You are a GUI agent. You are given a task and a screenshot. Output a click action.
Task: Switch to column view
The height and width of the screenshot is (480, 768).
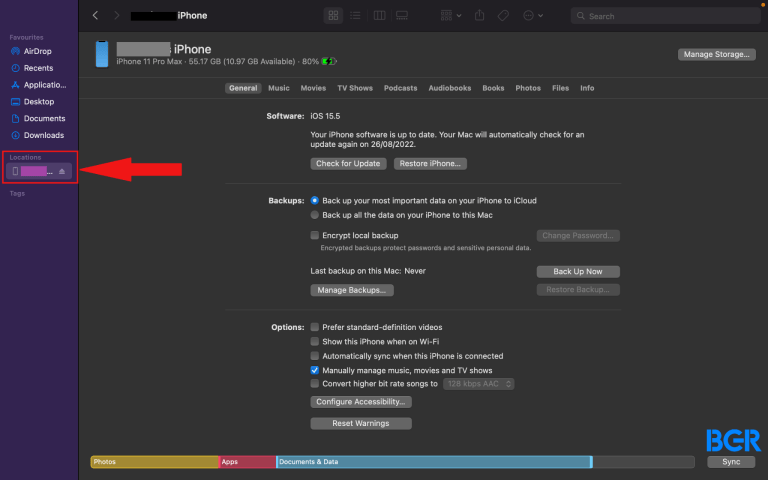(x=379, y=16)
